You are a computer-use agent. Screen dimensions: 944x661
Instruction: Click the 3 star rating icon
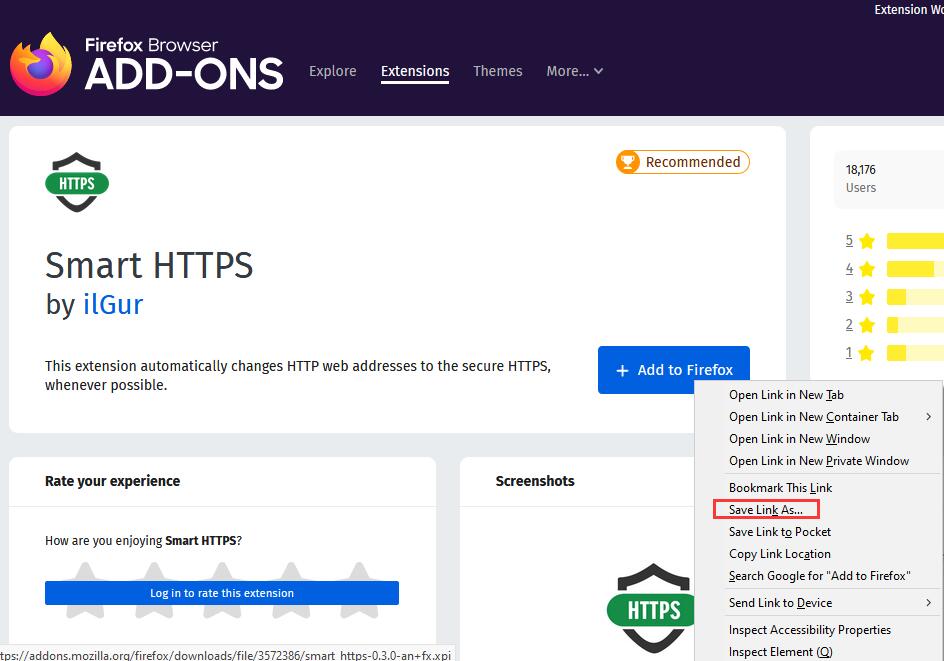tap(867, 297)
